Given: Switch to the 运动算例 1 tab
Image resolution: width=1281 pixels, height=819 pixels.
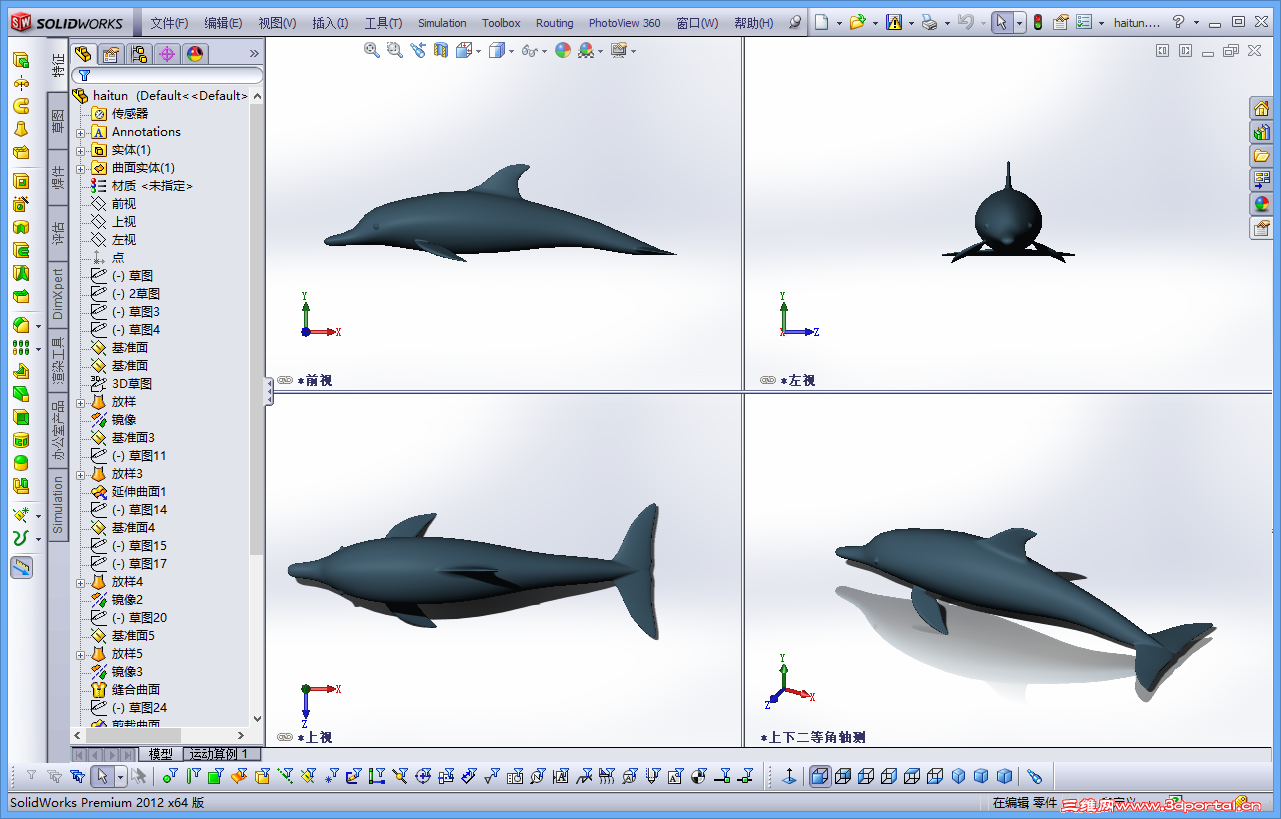Looking at the screenshot, I should (221, 754).
